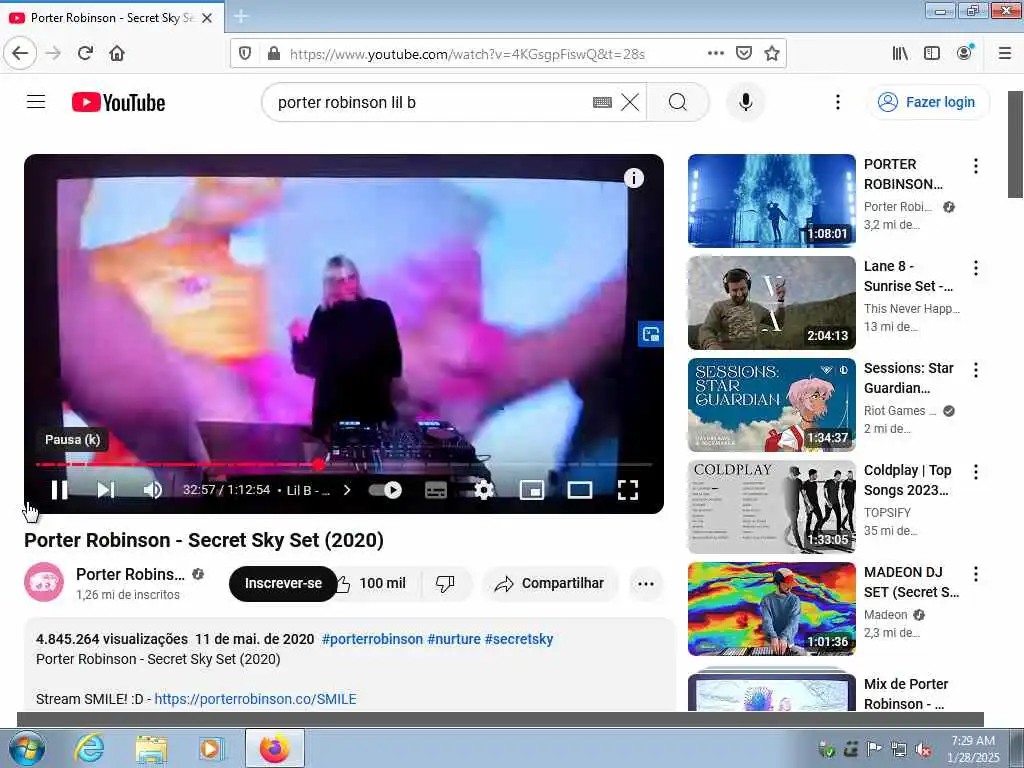Reload the page in Firefox

coord(85,53)
